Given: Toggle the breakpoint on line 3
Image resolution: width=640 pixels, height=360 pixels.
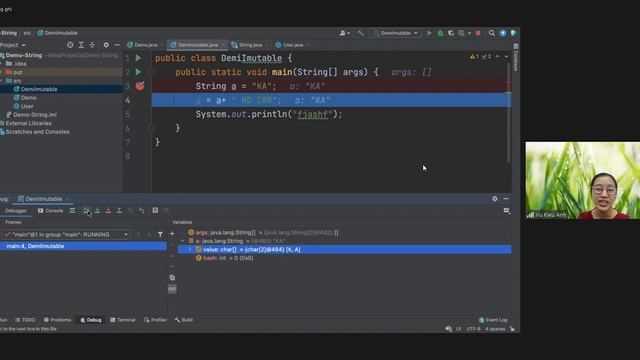Looking at the screenshot, I should (140, 86).
